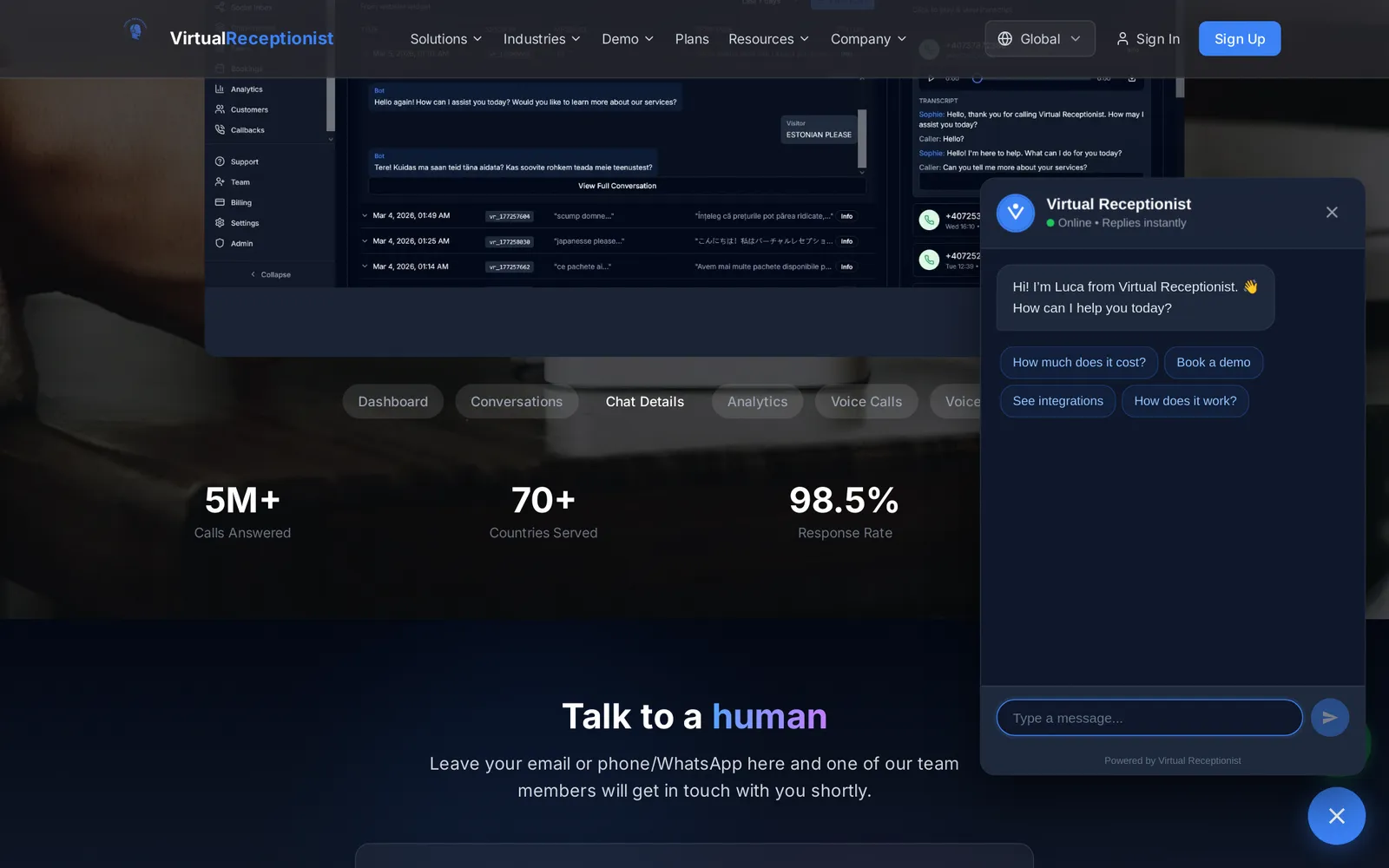1389x868 pixels.
Task: Open the Global region selector
Action: (x=1039, y=39)
